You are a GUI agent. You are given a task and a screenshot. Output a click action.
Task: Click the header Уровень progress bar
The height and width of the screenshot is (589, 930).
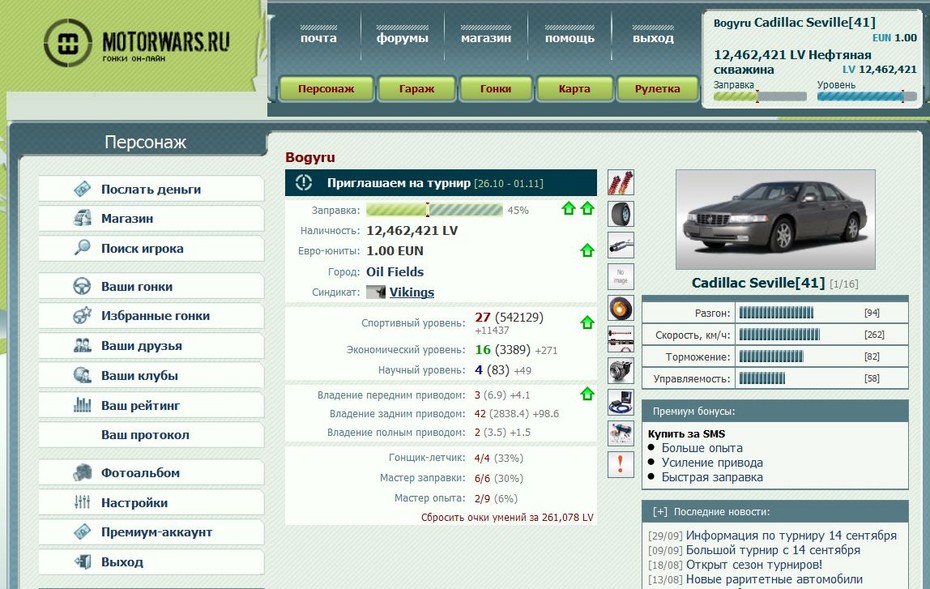[867, 96]
